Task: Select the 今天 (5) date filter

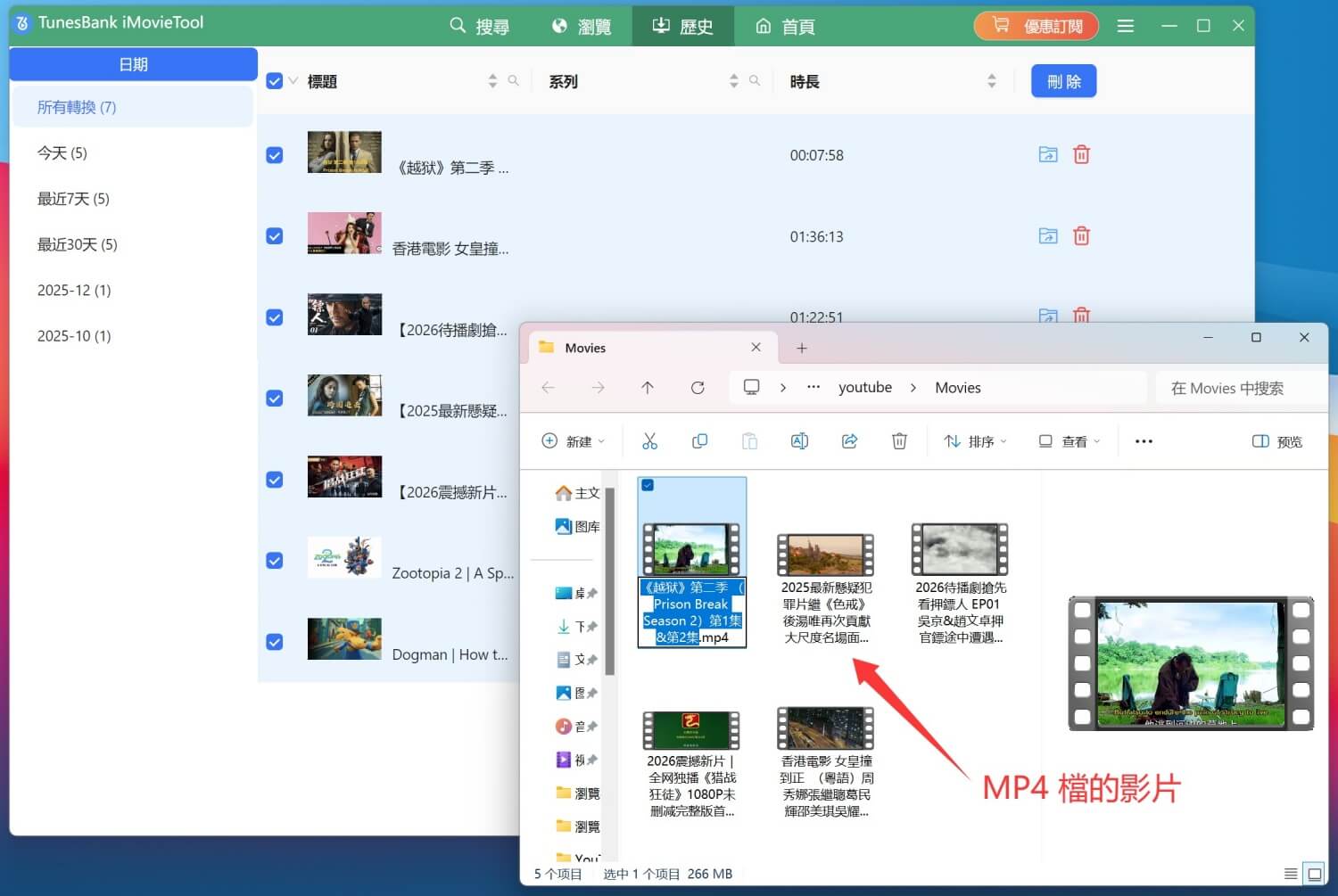Action: click(62, 152)
